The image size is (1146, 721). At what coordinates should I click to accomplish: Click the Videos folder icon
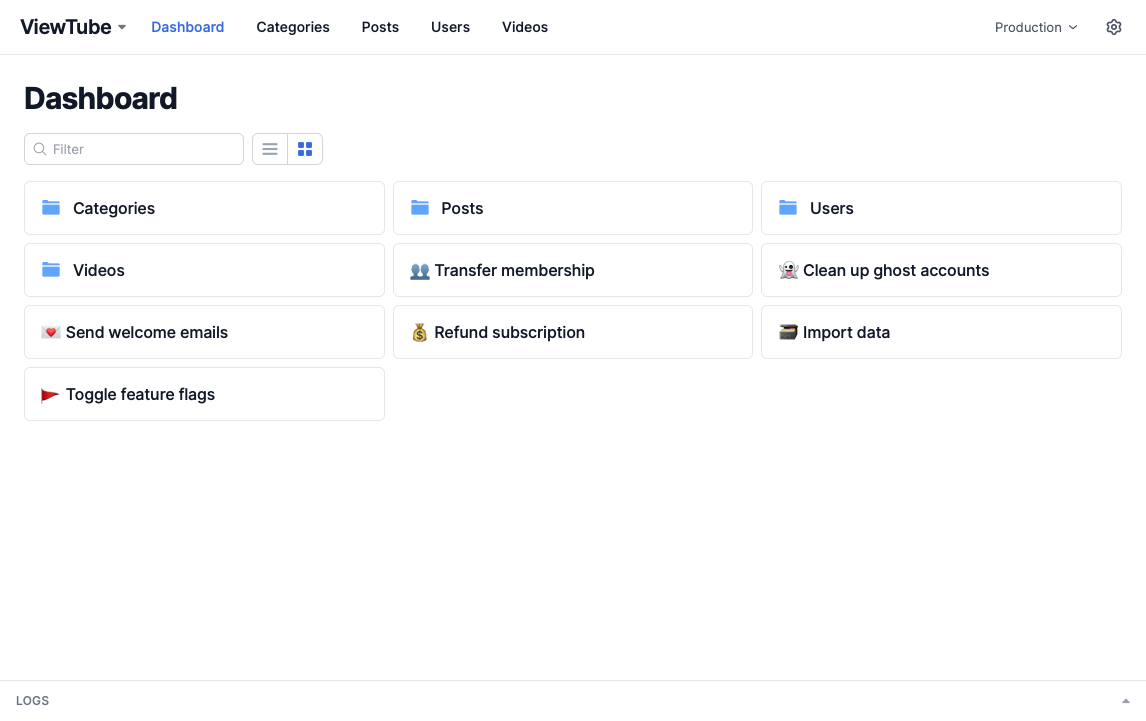click(x=51, y=270)
